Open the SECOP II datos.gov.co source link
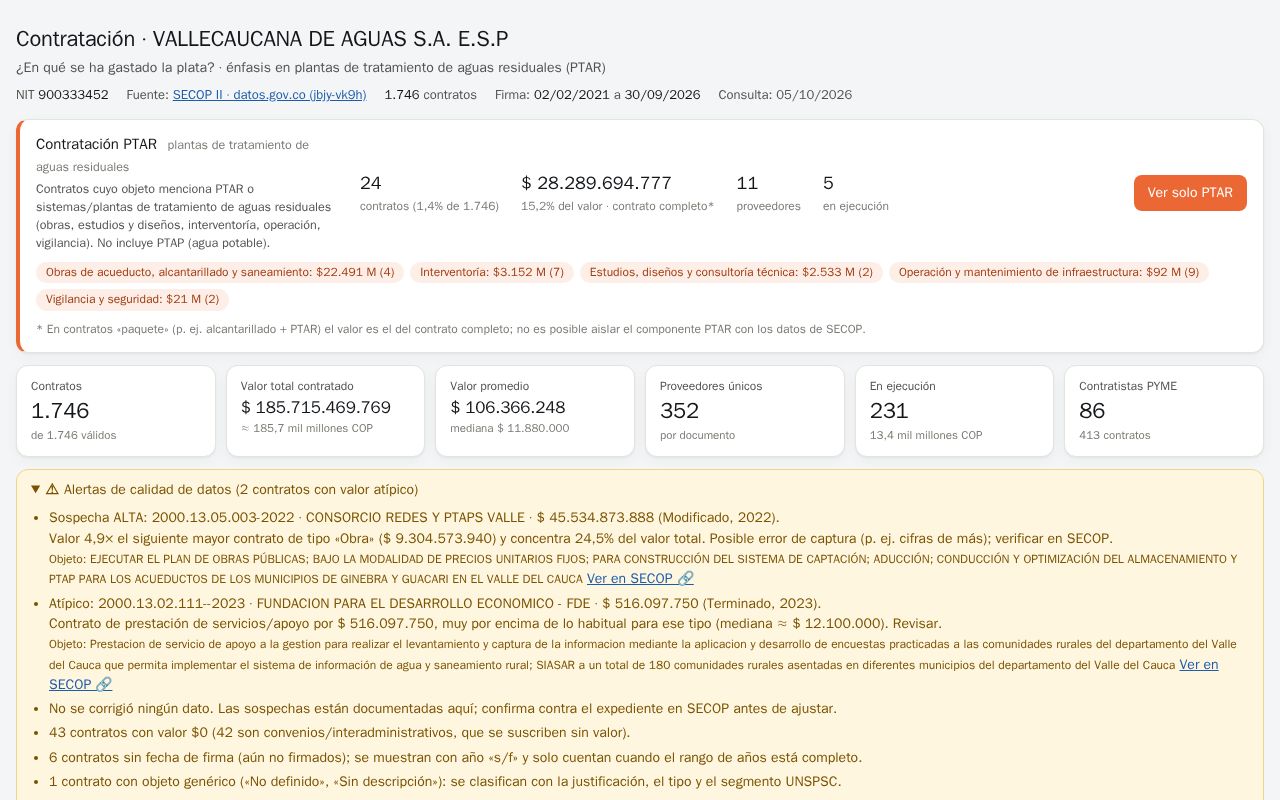1280x800 pixels. pyautogui.click(x=269, y=95)
